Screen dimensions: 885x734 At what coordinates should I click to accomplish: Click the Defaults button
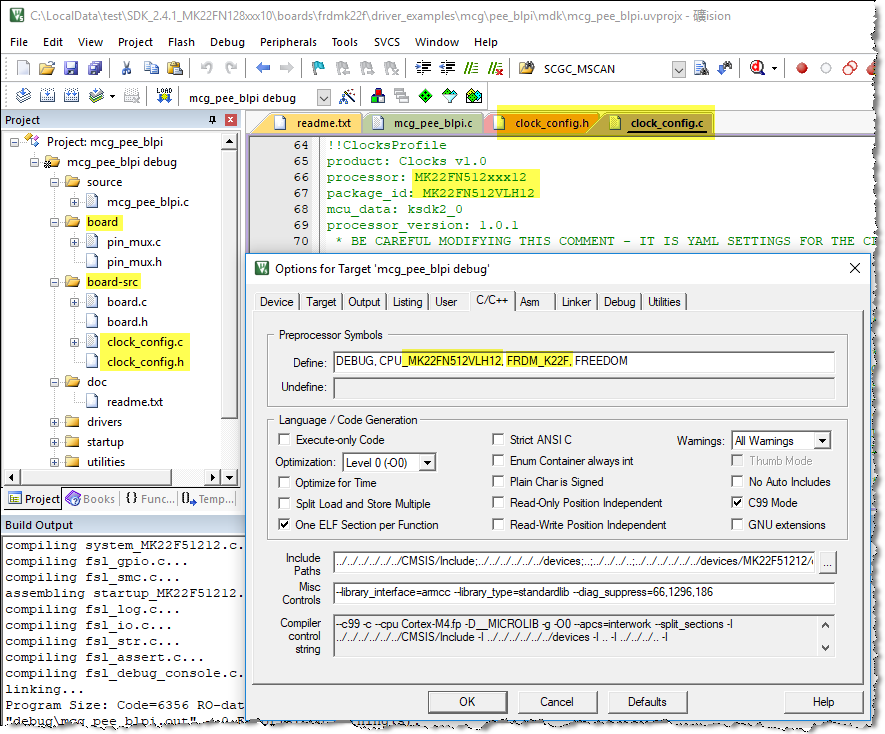pos(647,702)
